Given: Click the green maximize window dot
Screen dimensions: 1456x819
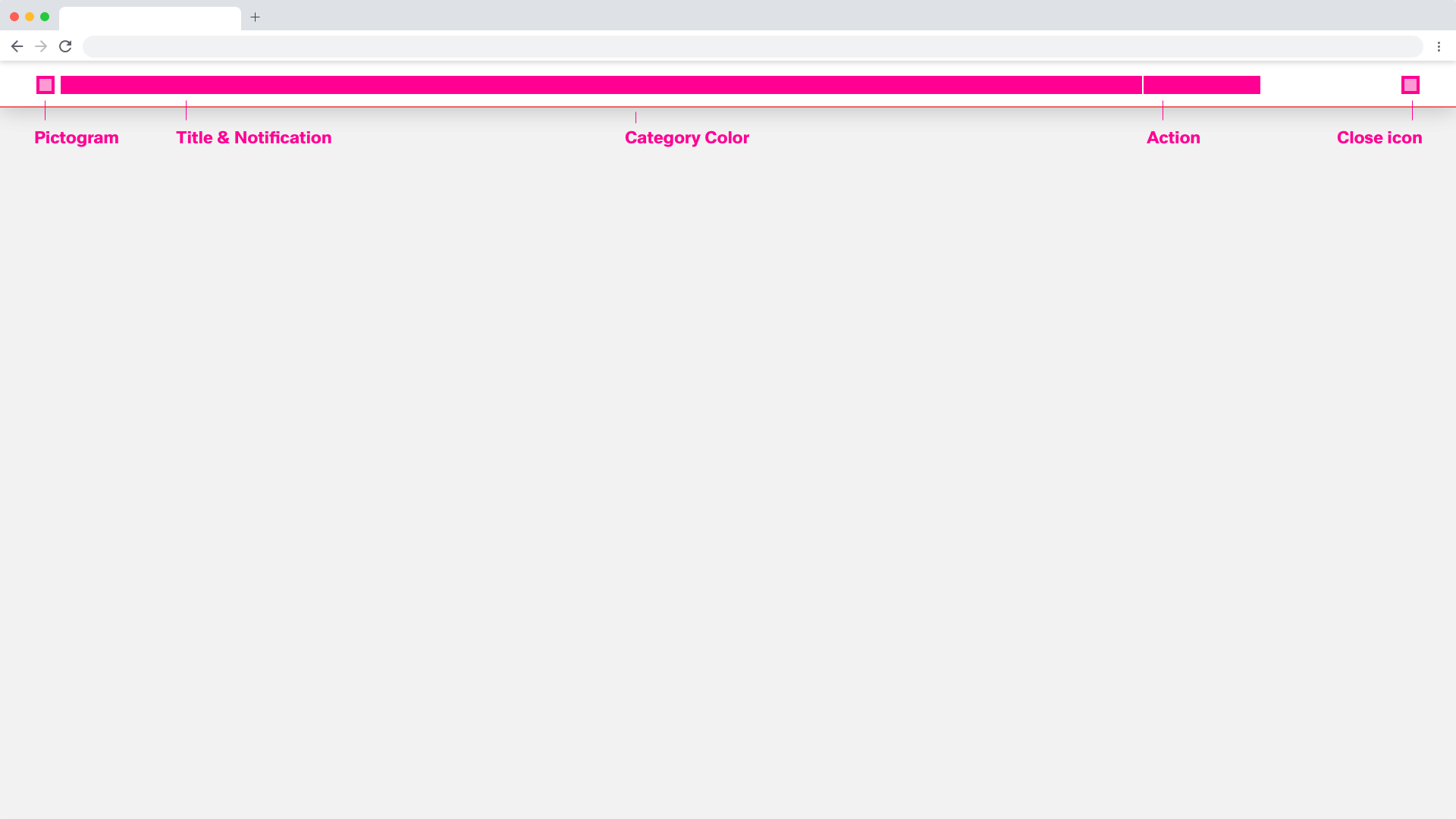Looking at the screenshot, I should (45, 17).
